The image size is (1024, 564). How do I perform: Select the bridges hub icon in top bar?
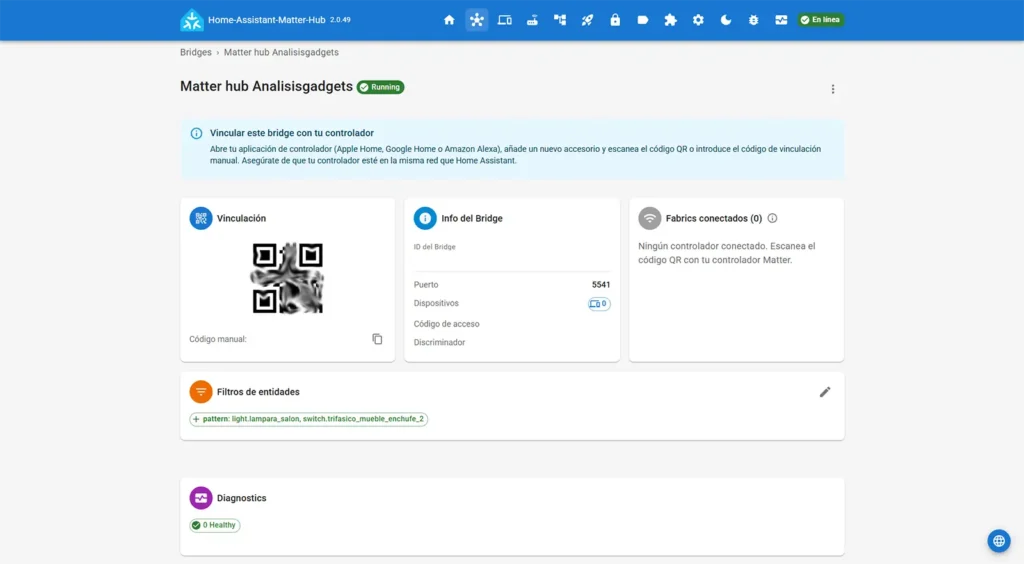tap(477, 20)
